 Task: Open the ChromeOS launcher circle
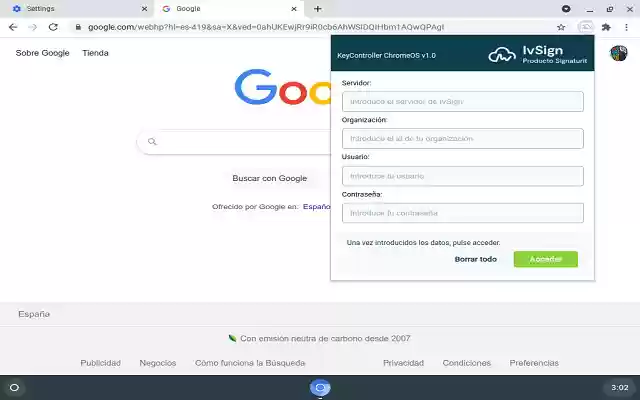click(x=14, y=388)
